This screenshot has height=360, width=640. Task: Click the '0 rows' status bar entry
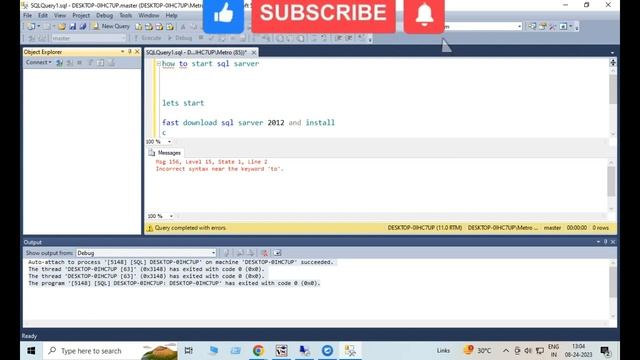[x=600, y=228]
